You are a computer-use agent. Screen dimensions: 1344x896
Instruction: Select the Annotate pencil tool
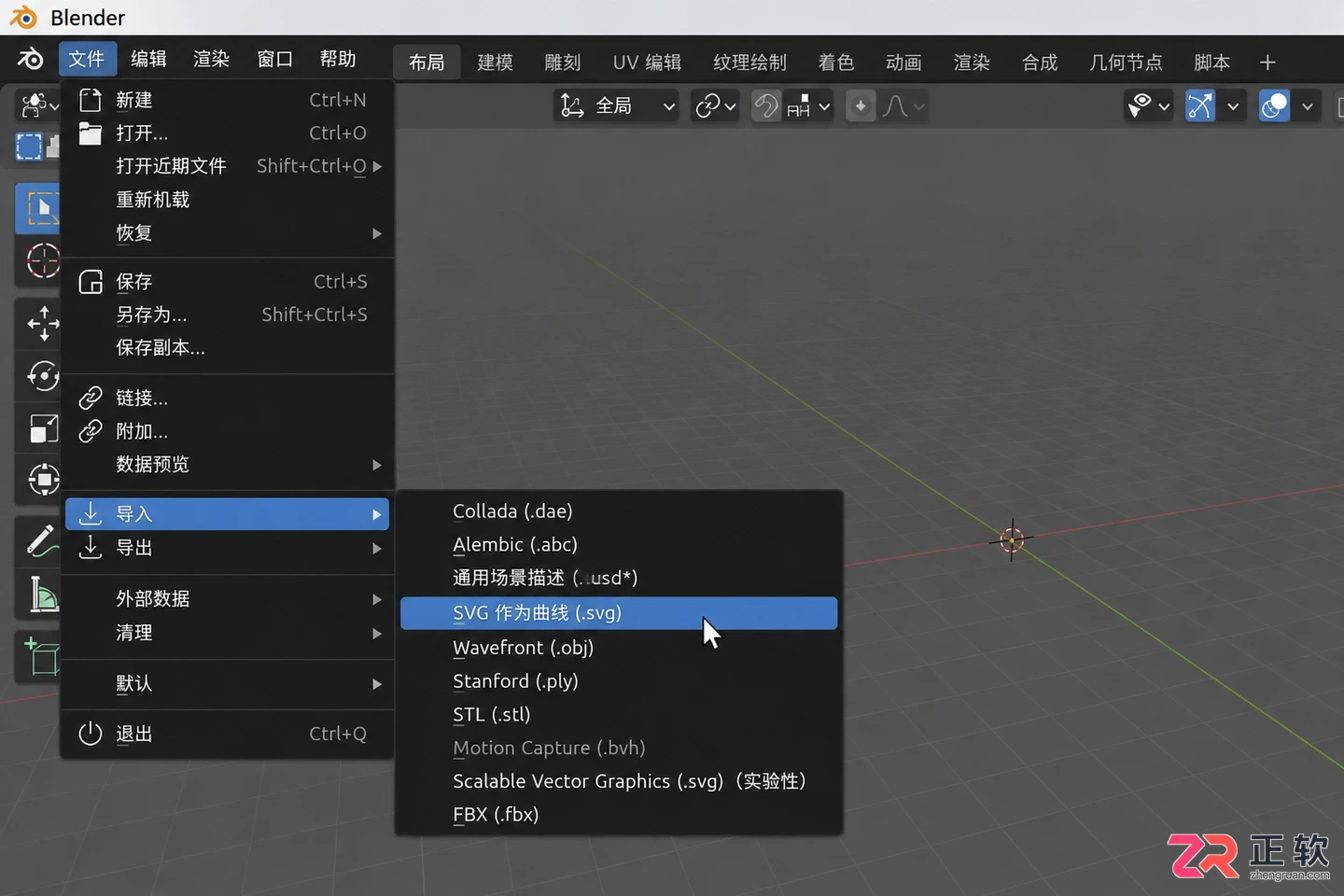point(42,541)
